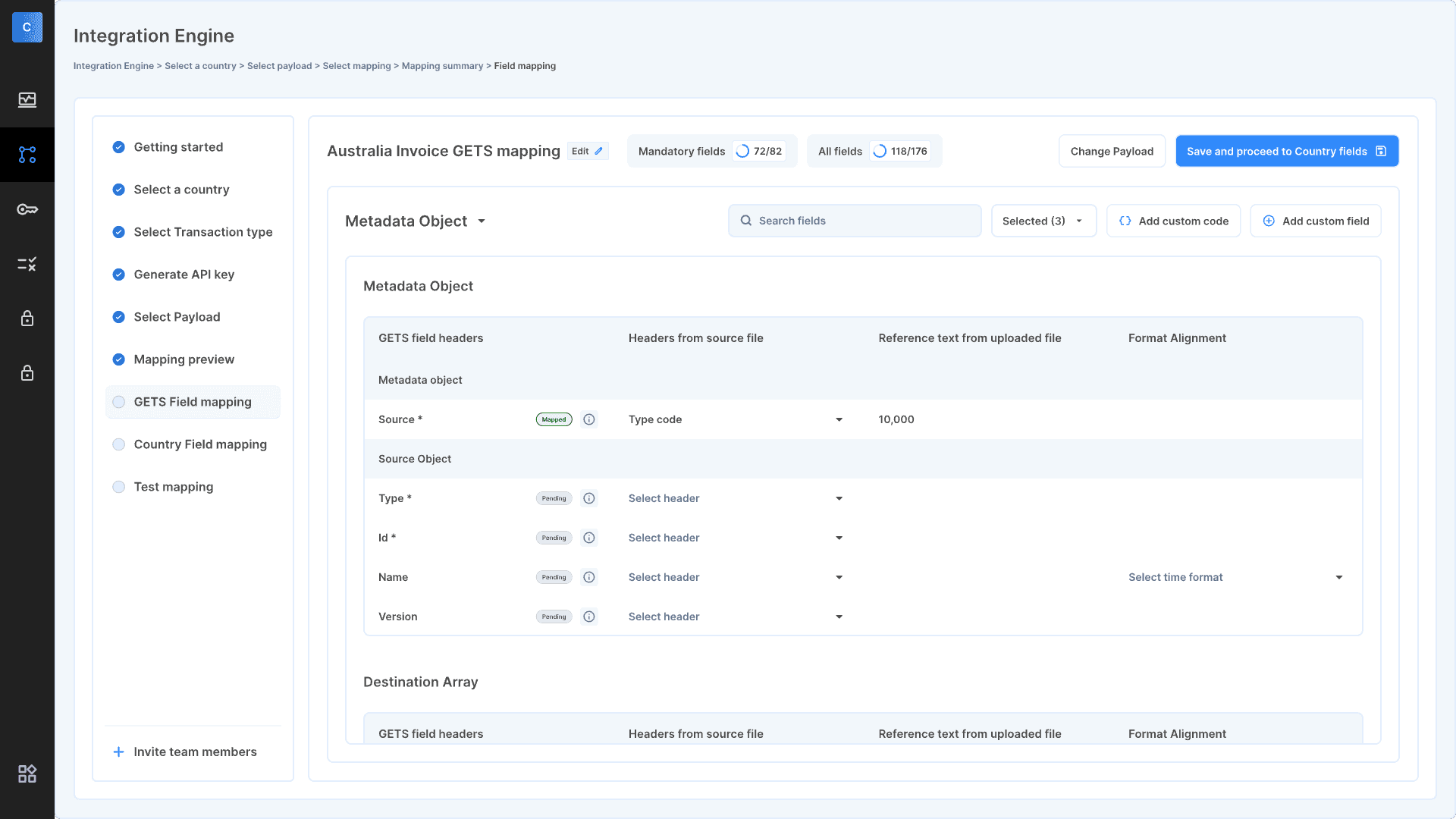1456x819 pixels.
Task: Select the dashboard analytics icon in sidebar
Action: coord(27,99)
